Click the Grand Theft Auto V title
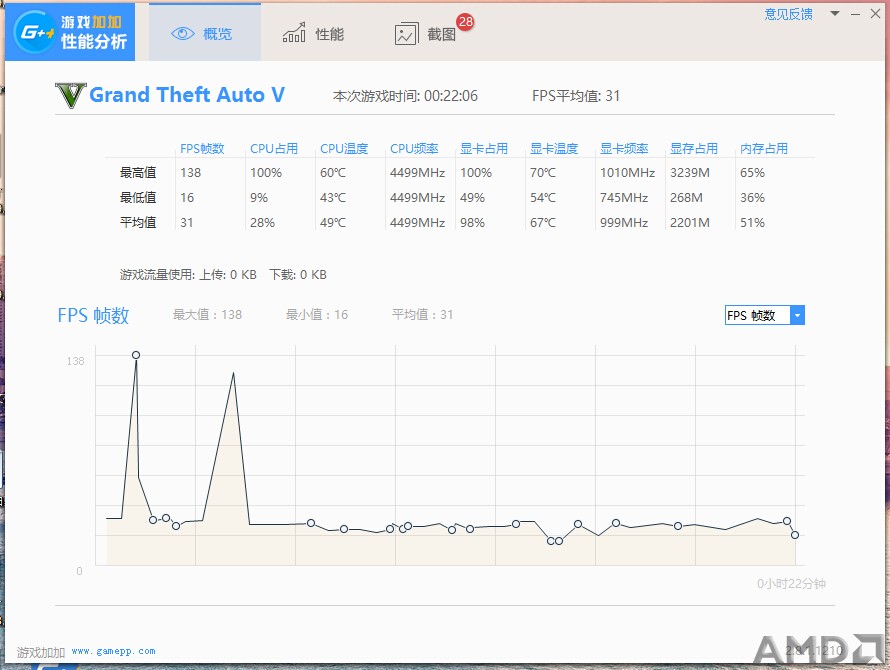890x670 pixels. click(187, 95)
